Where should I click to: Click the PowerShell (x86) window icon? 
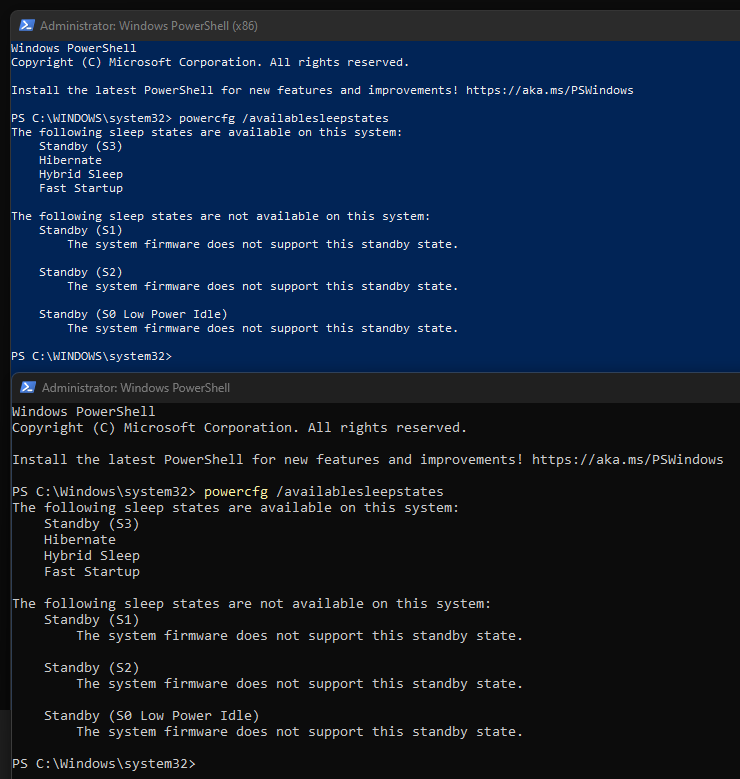[x=26, y=25]
